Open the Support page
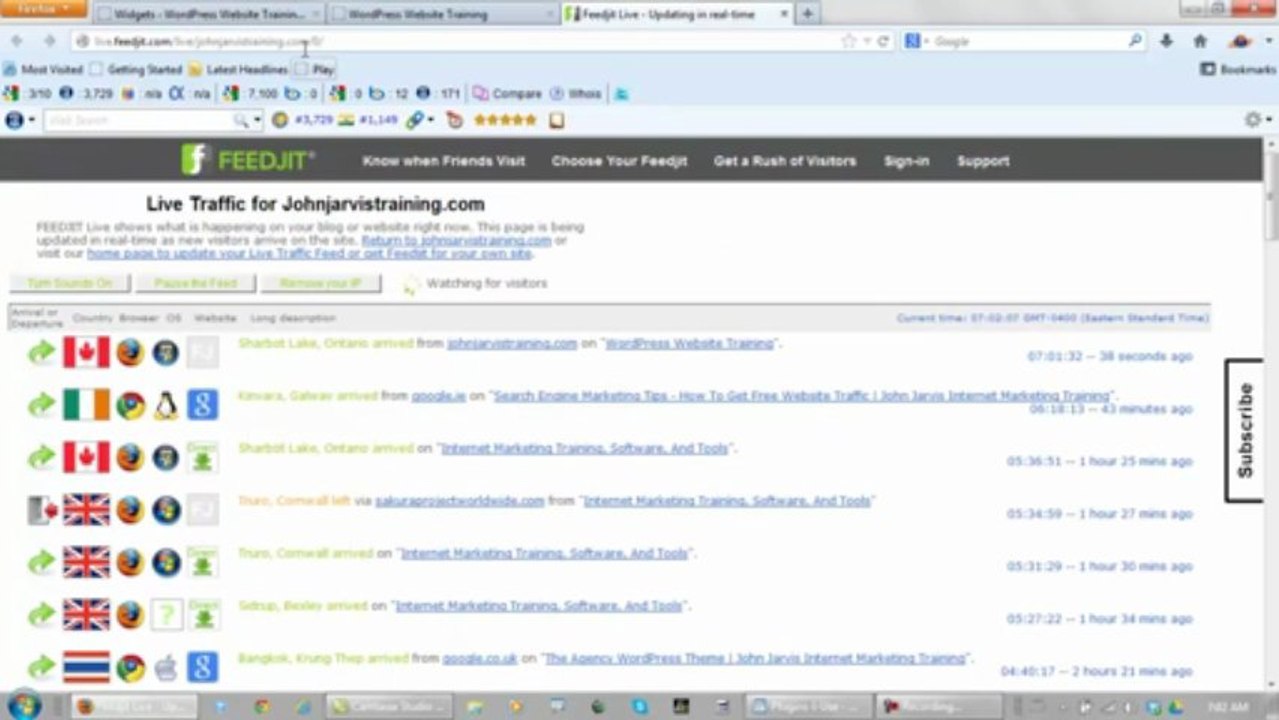This screenshot has height=720, width=1279. [983, 161]
